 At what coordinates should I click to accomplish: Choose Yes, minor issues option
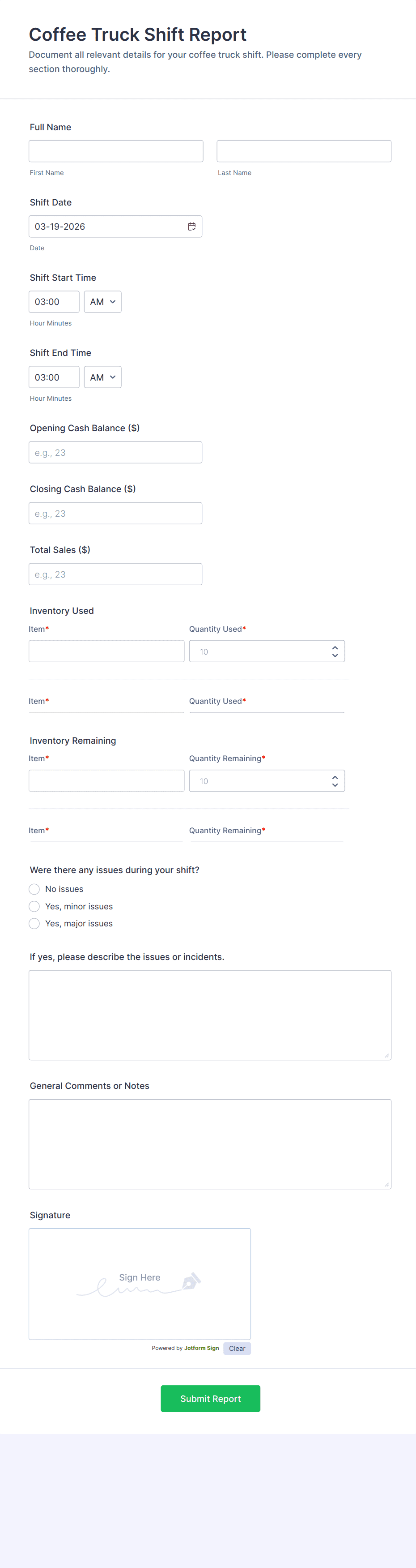35,906
